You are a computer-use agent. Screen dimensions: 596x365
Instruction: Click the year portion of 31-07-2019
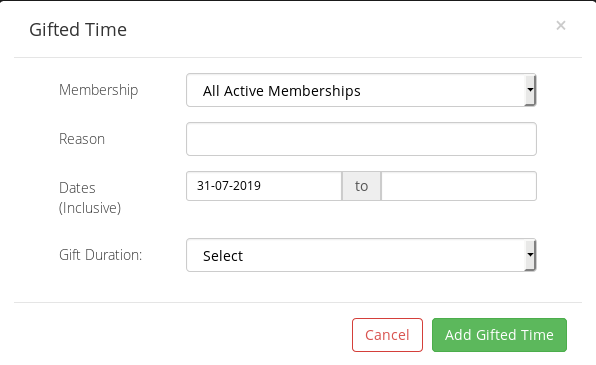click(247, 186)
